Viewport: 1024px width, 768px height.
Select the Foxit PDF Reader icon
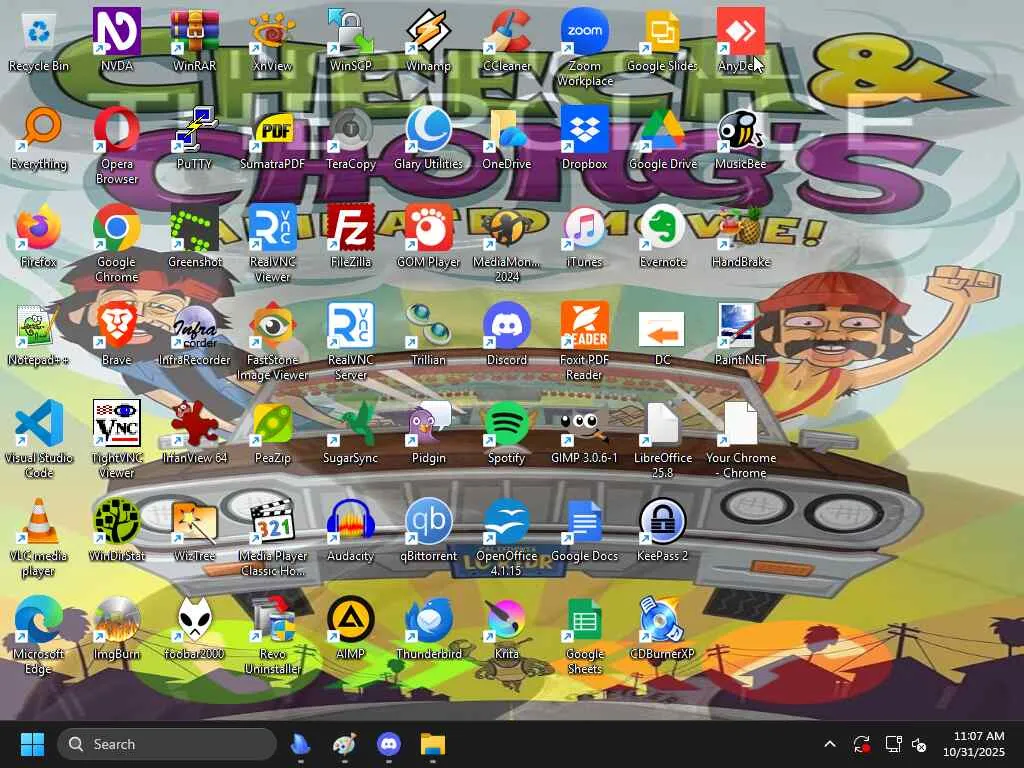pos(584,325)
